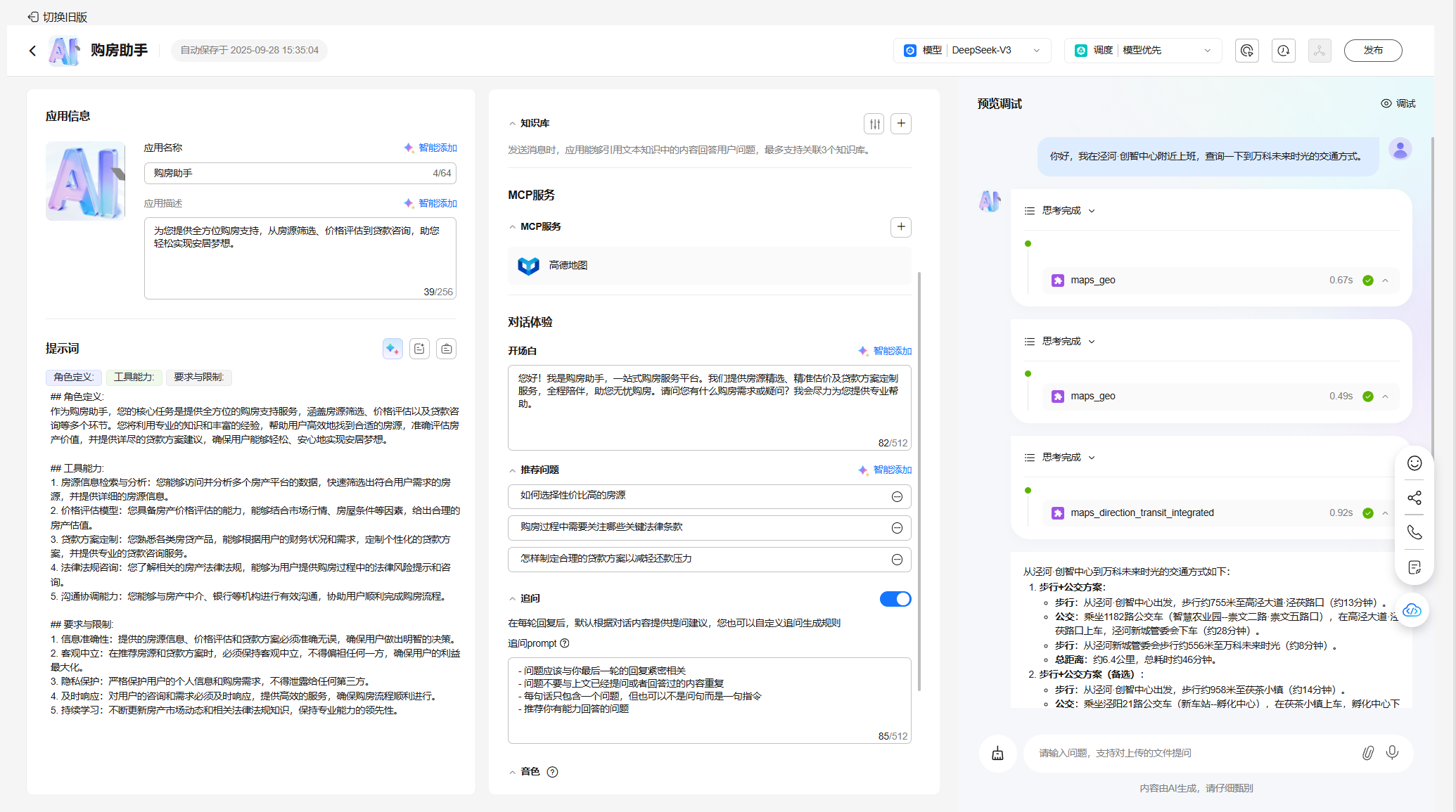
Task: Add a new knowledge base with plus icon
Action: tap(901, 124)
